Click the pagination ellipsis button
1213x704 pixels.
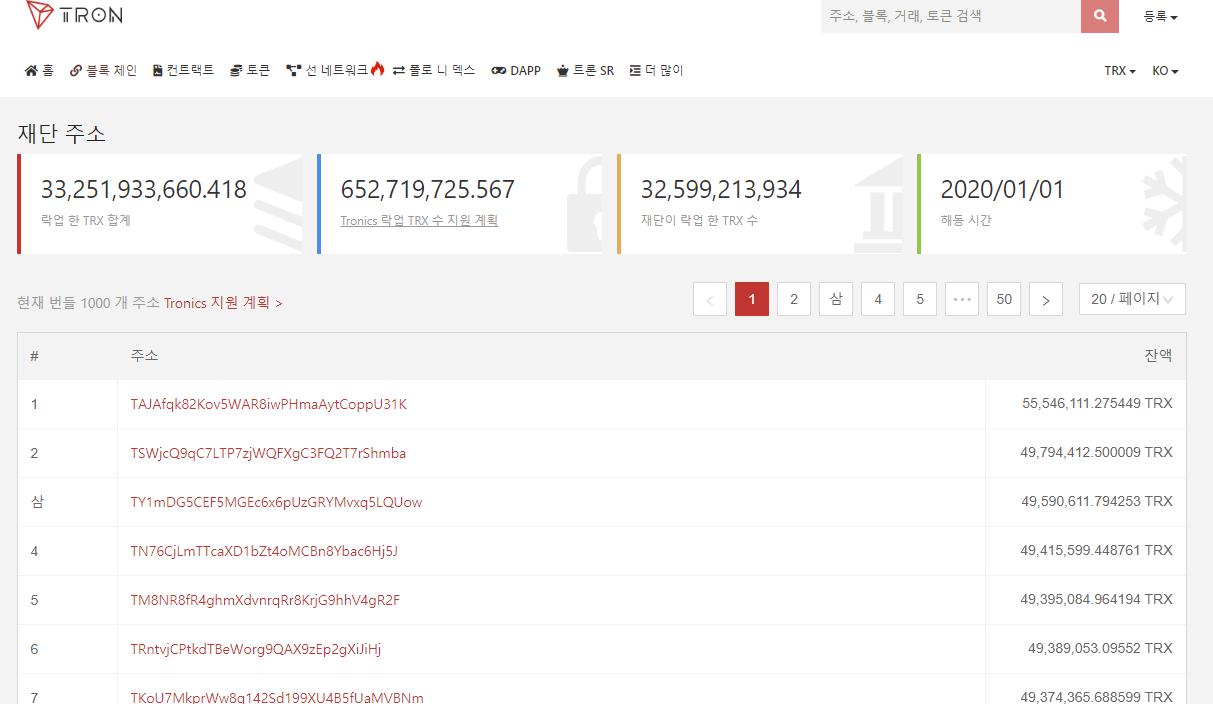tap(962, 299)
